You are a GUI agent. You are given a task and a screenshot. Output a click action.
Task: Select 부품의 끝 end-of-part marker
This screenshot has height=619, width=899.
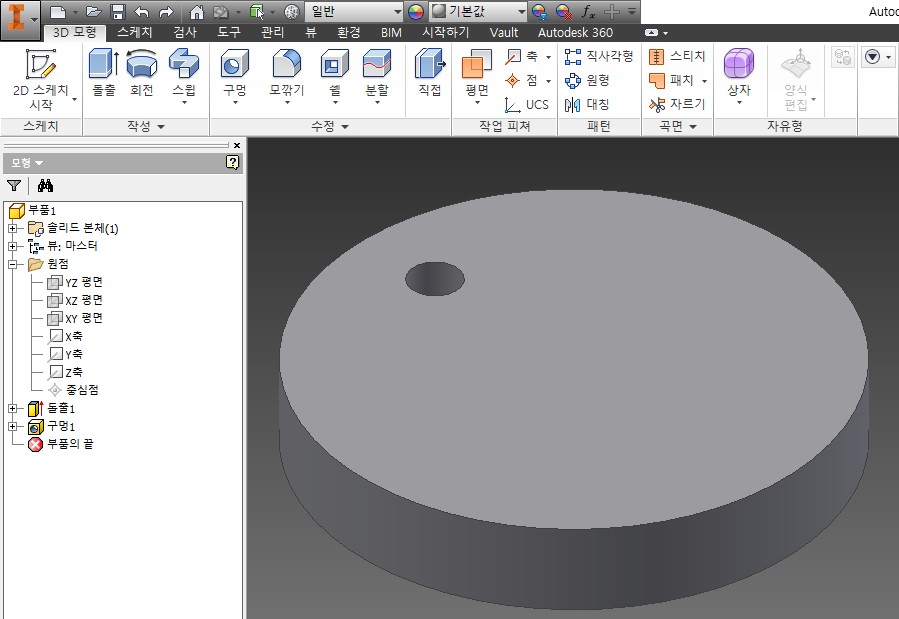(61, 444)
